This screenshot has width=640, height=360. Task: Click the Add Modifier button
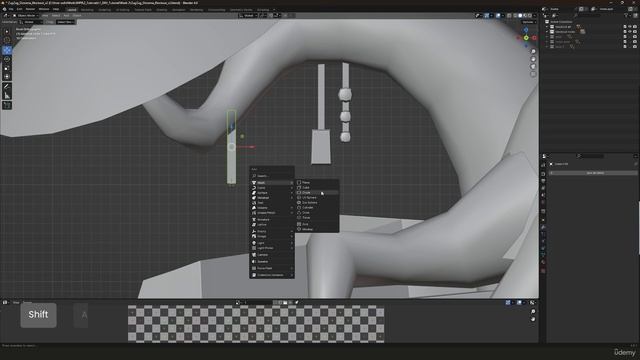[x=594, y=173]
